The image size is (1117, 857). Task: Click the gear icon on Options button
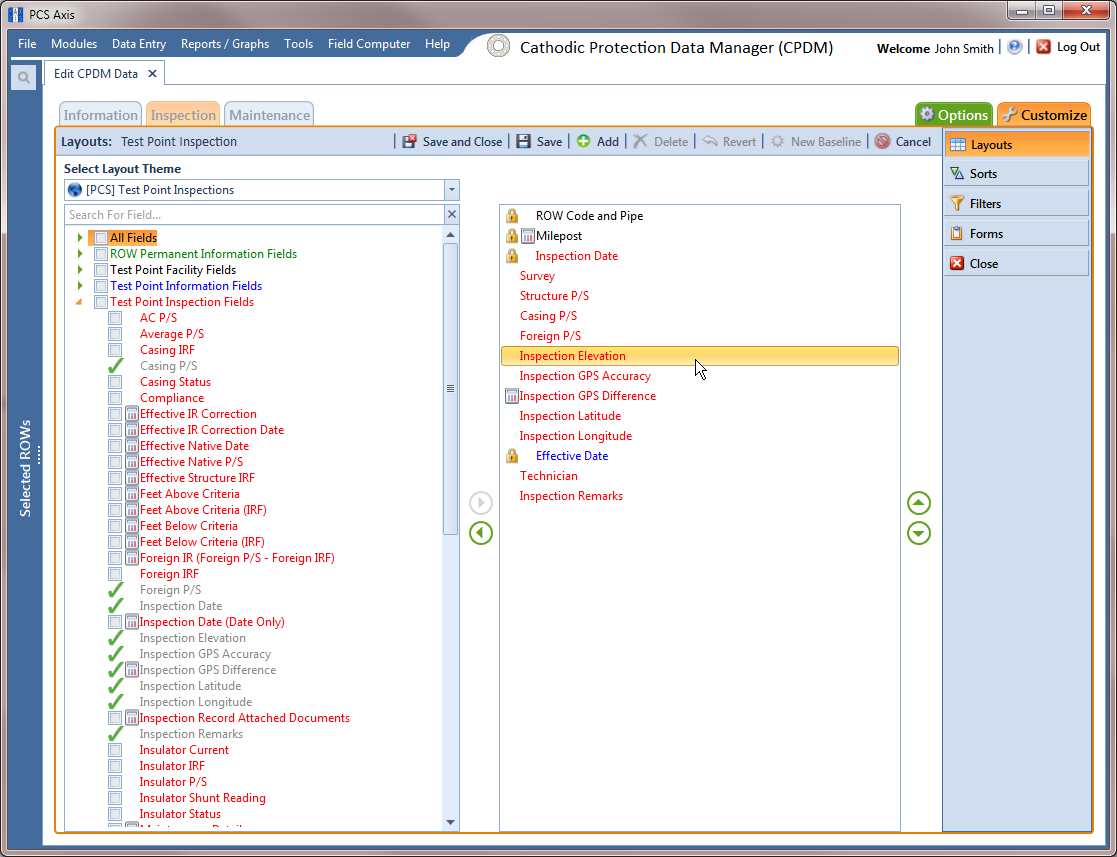tap(927, 114)
